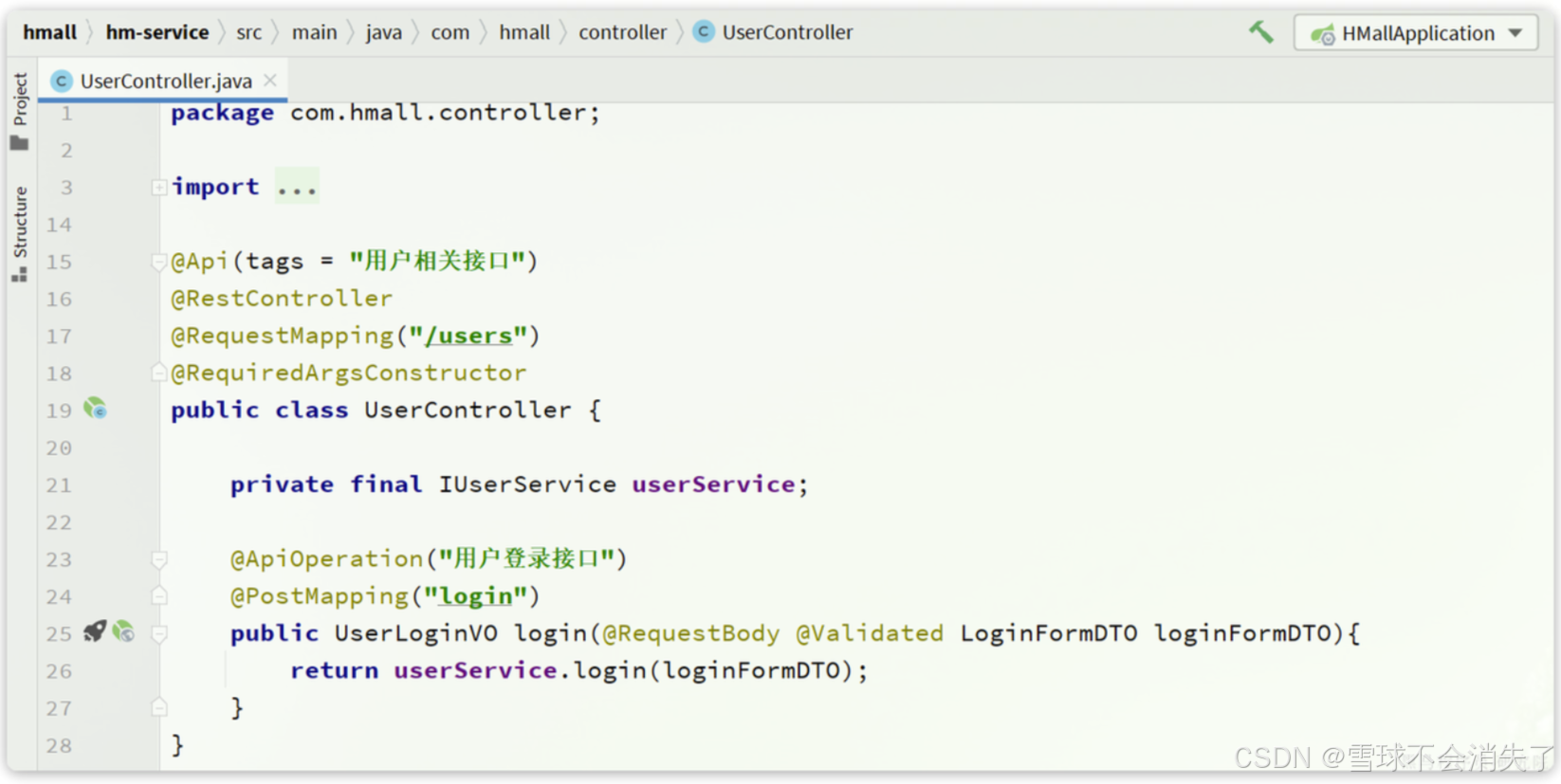Click the hm-service breadcrumb
The width and height of the screenshot is (1561, 784).
(157, 32)
